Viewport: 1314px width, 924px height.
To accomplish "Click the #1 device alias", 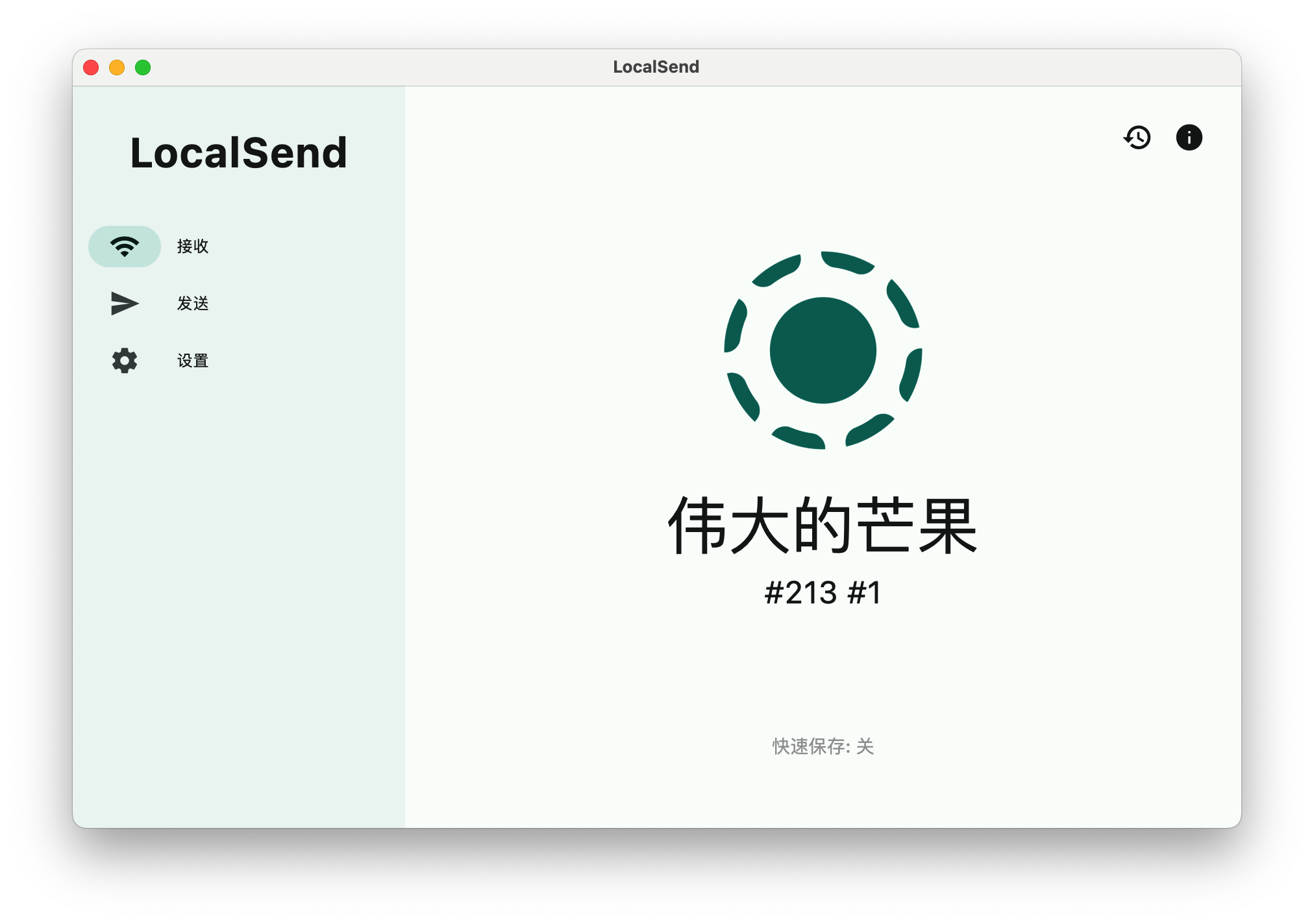I will [863, 592].
